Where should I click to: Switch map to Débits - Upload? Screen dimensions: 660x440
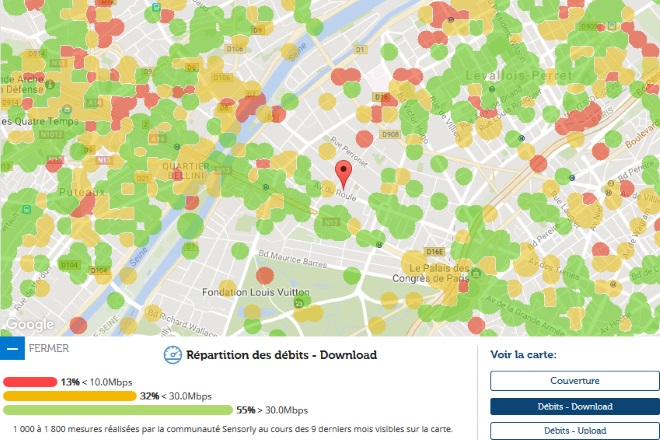point(575,430)
